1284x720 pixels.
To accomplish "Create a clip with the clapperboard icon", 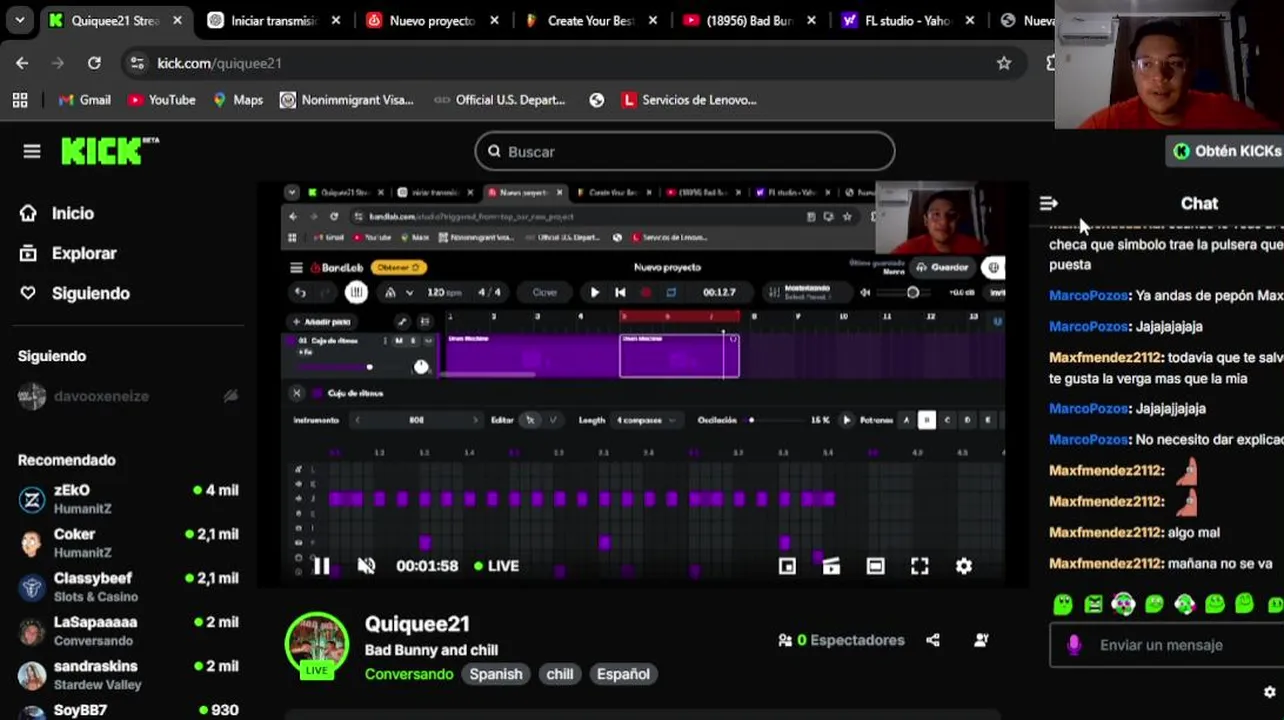I will pyautogui.click(x=831, y=566).
